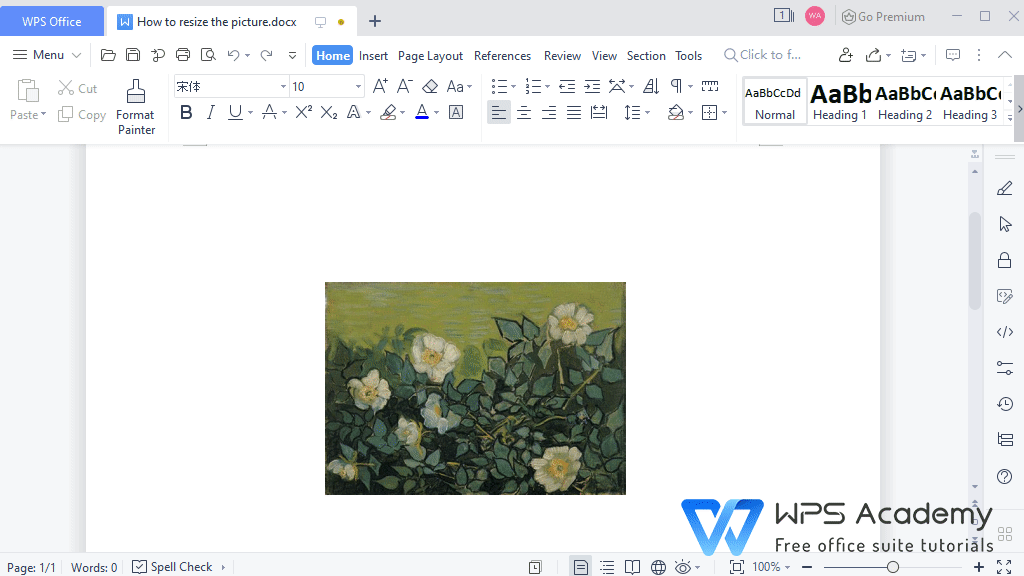Open help from the sidebar question mark
Viewport: 1024px width, 576px height.
tap(1005, 476)
